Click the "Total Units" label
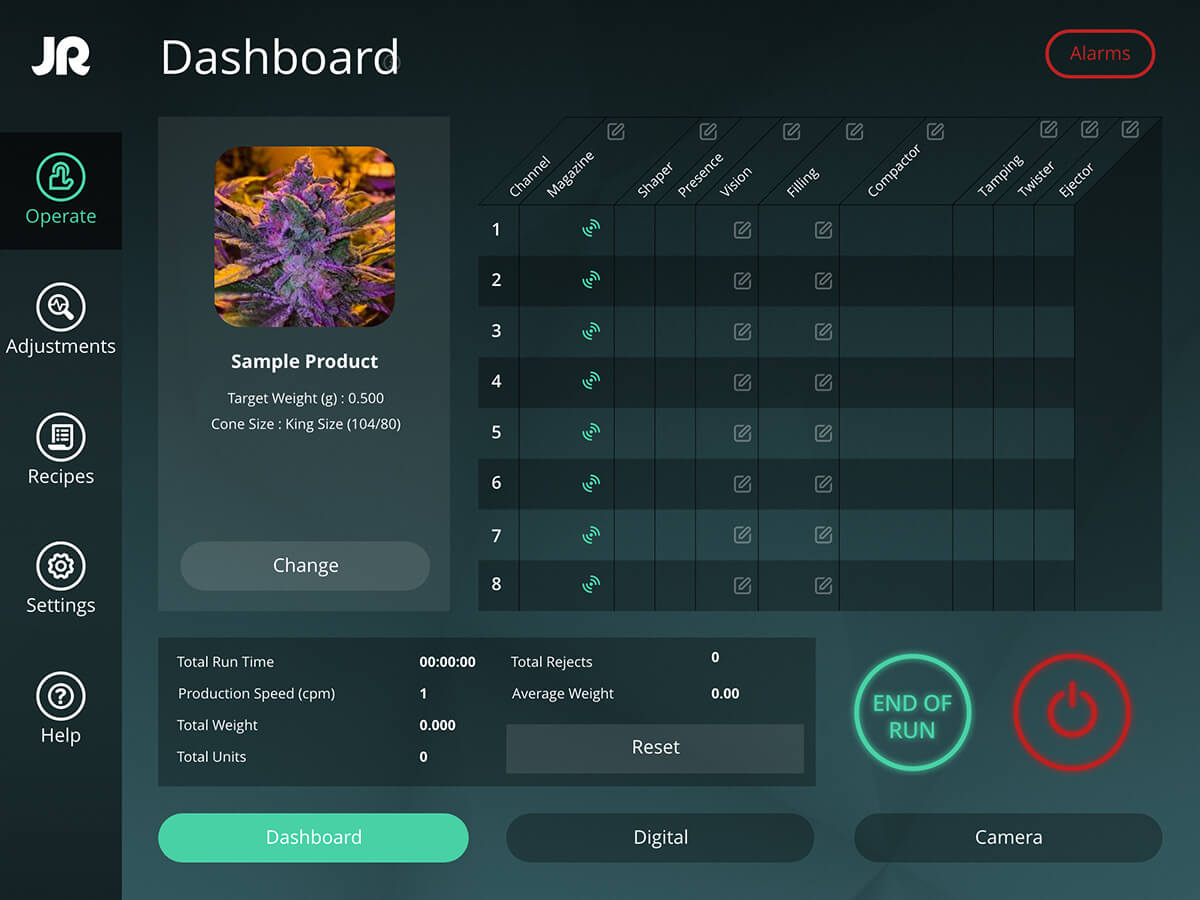Screen dimensions: 1200x900 212,757
